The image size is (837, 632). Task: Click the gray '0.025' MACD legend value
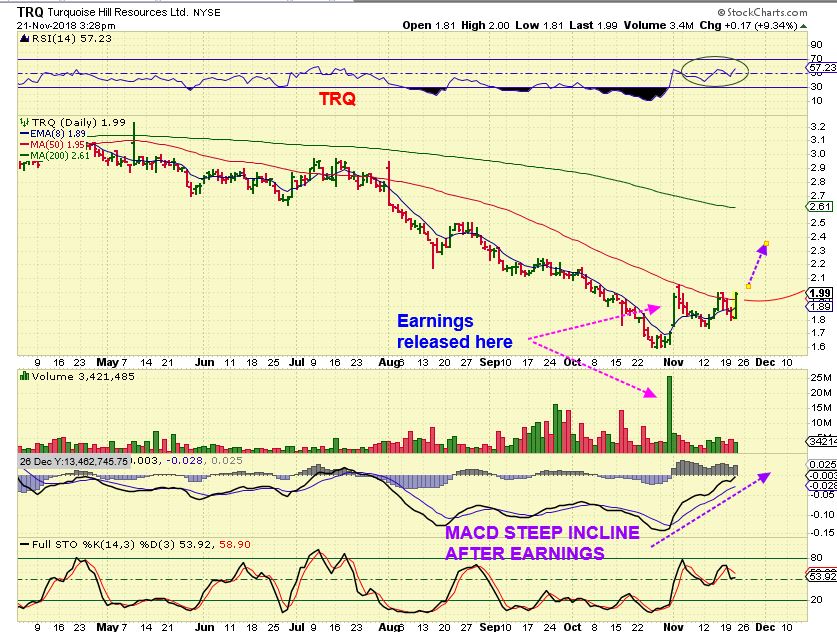click(227, 460)
